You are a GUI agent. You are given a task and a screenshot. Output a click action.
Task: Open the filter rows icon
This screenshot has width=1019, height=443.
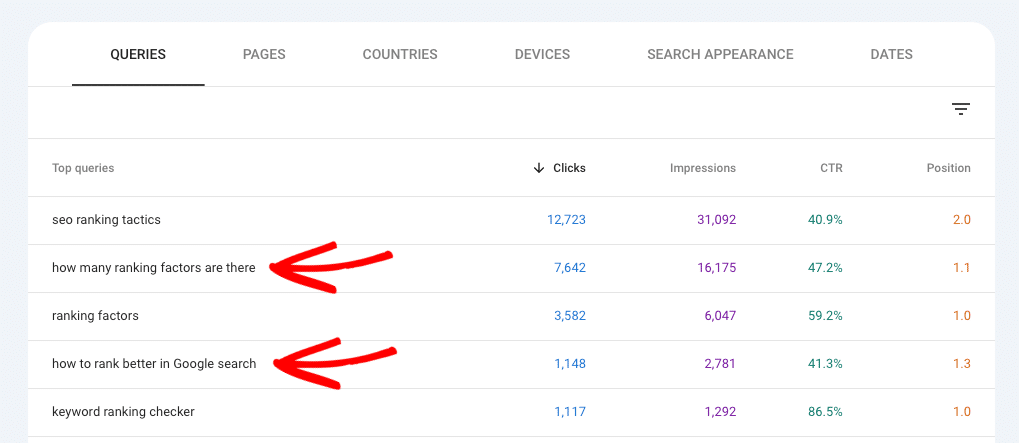pos(961,110)
